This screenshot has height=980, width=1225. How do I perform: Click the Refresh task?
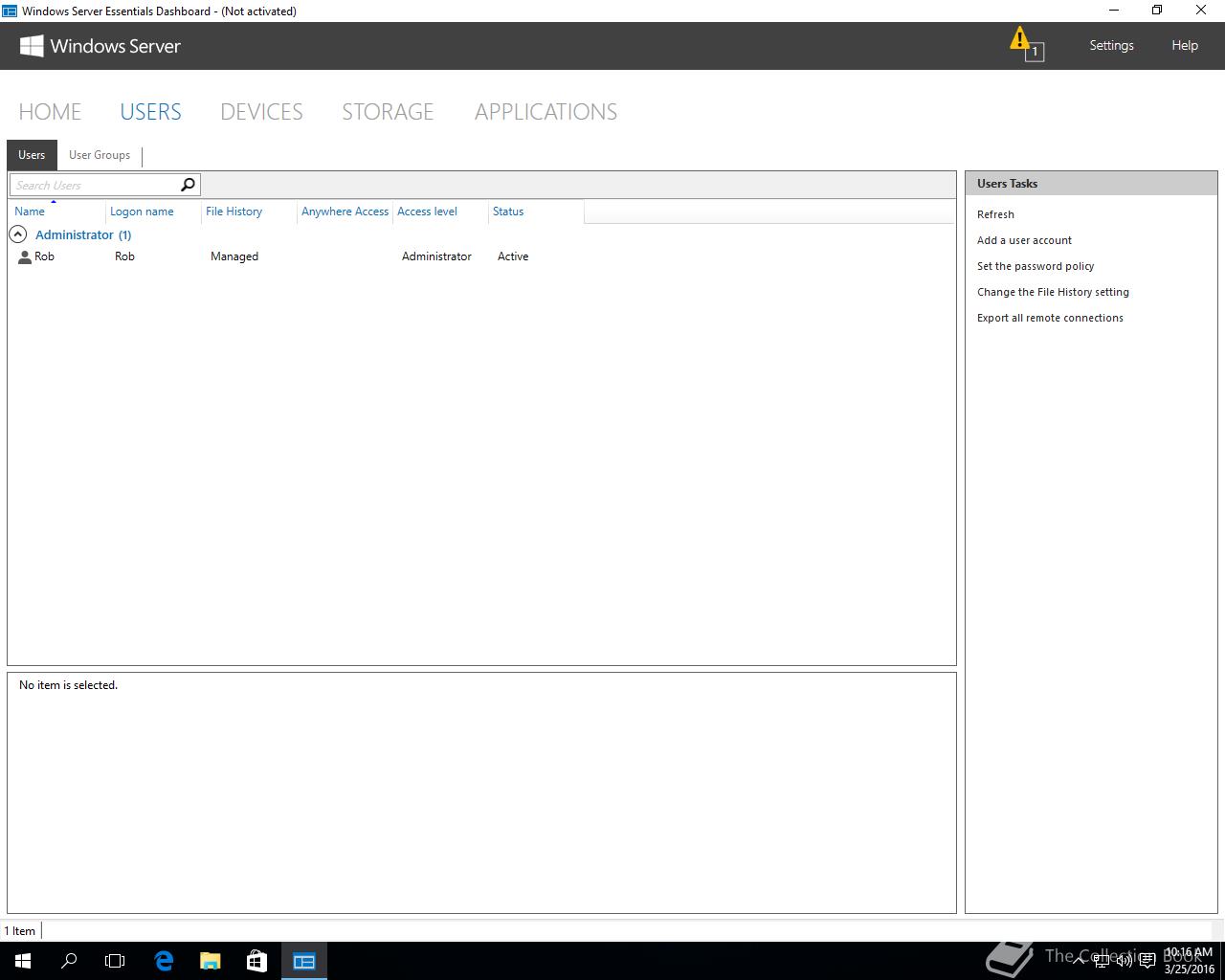tap(995, 214)
